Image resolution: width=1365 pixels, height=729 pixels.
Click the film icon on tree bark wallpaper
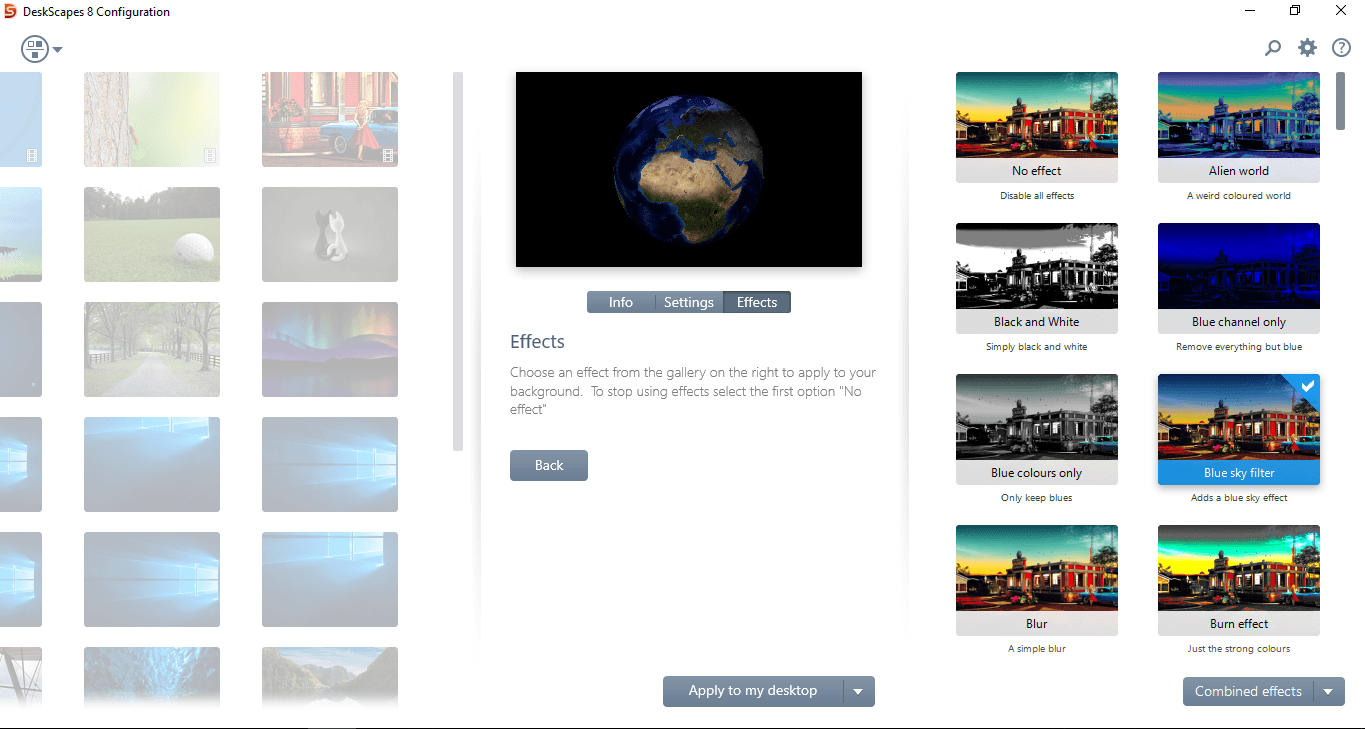[x=210, y=155]
